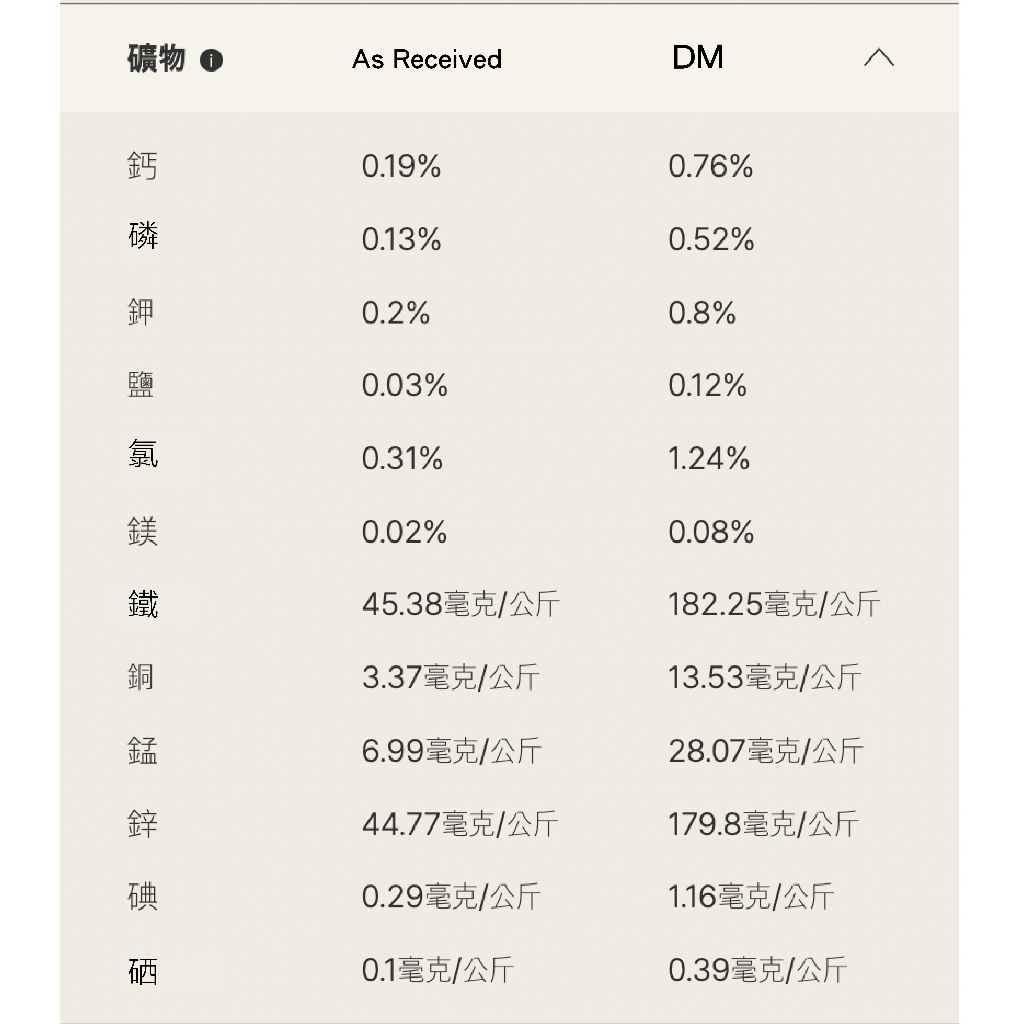Click the 鈣 mineral row label
The width and height of the screenshot is (1024, 1024).
tap(143, 166)
